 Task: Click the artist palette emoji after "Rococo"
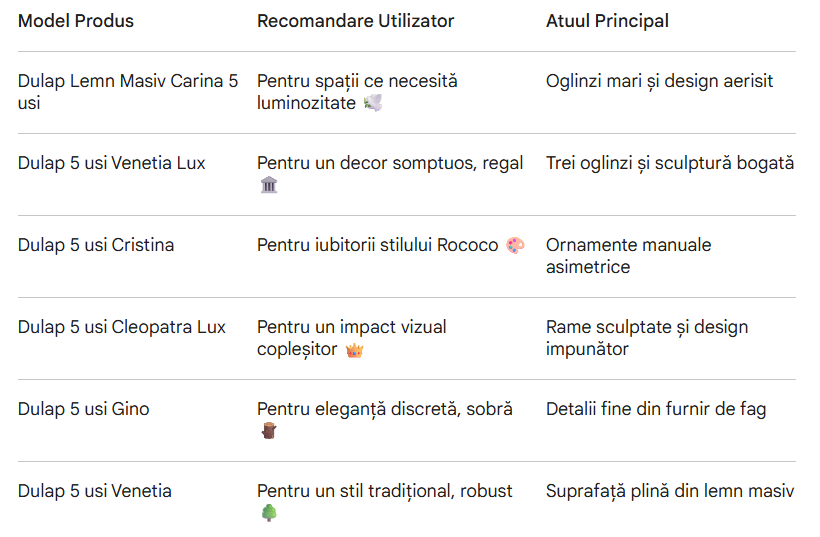point(514,246)
